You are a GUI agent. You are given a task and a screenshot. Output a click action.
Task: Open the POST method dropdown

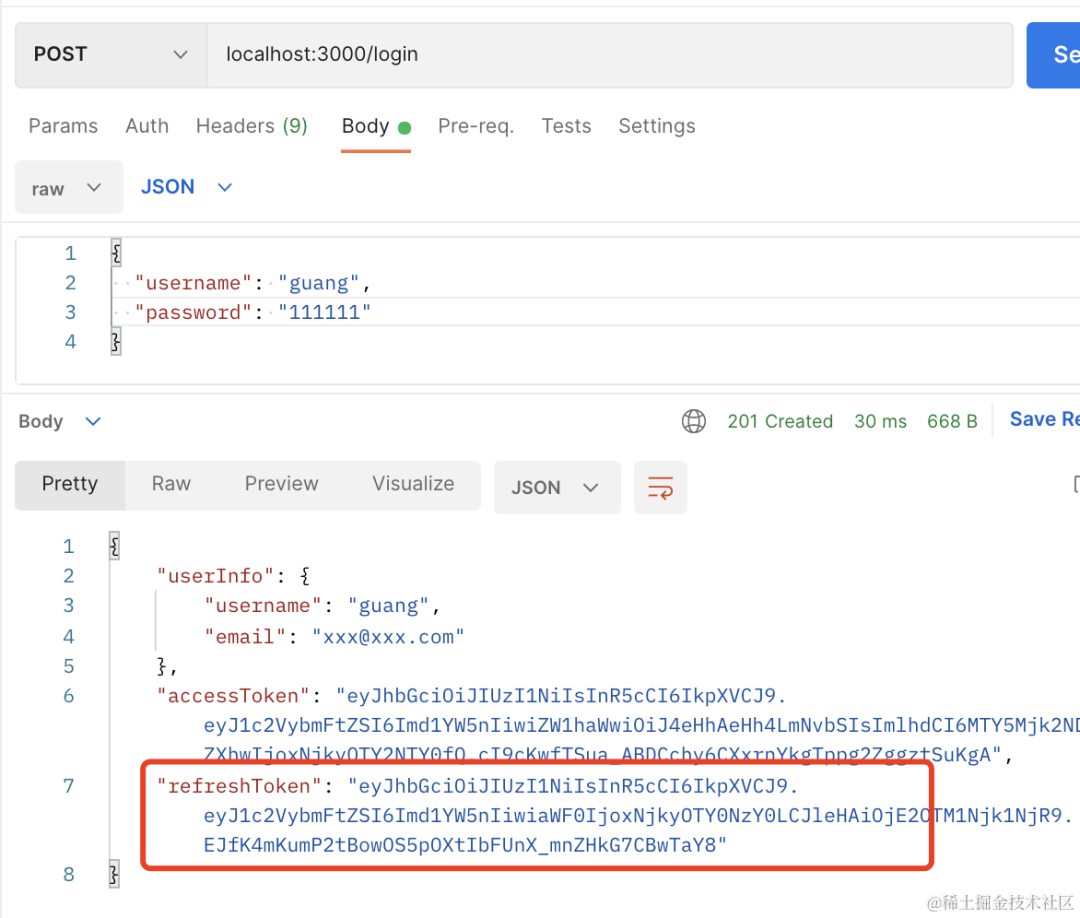[x=111, y=54]
